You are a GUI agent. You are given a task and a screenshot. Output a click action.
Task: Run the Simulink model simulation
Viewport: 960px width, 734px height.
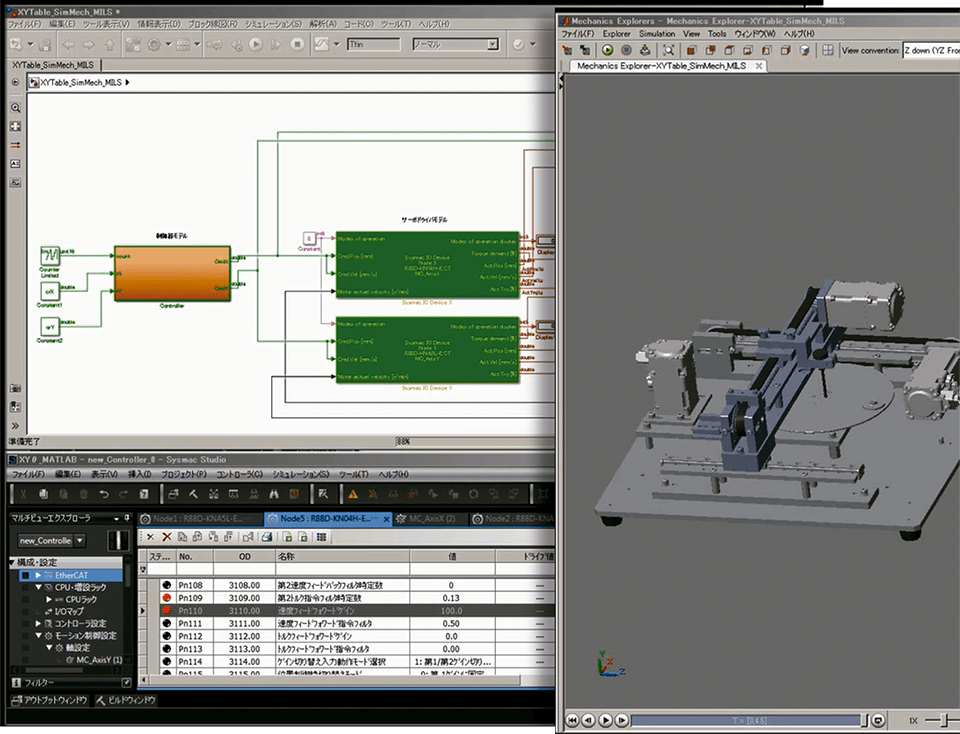click(256, 45)
